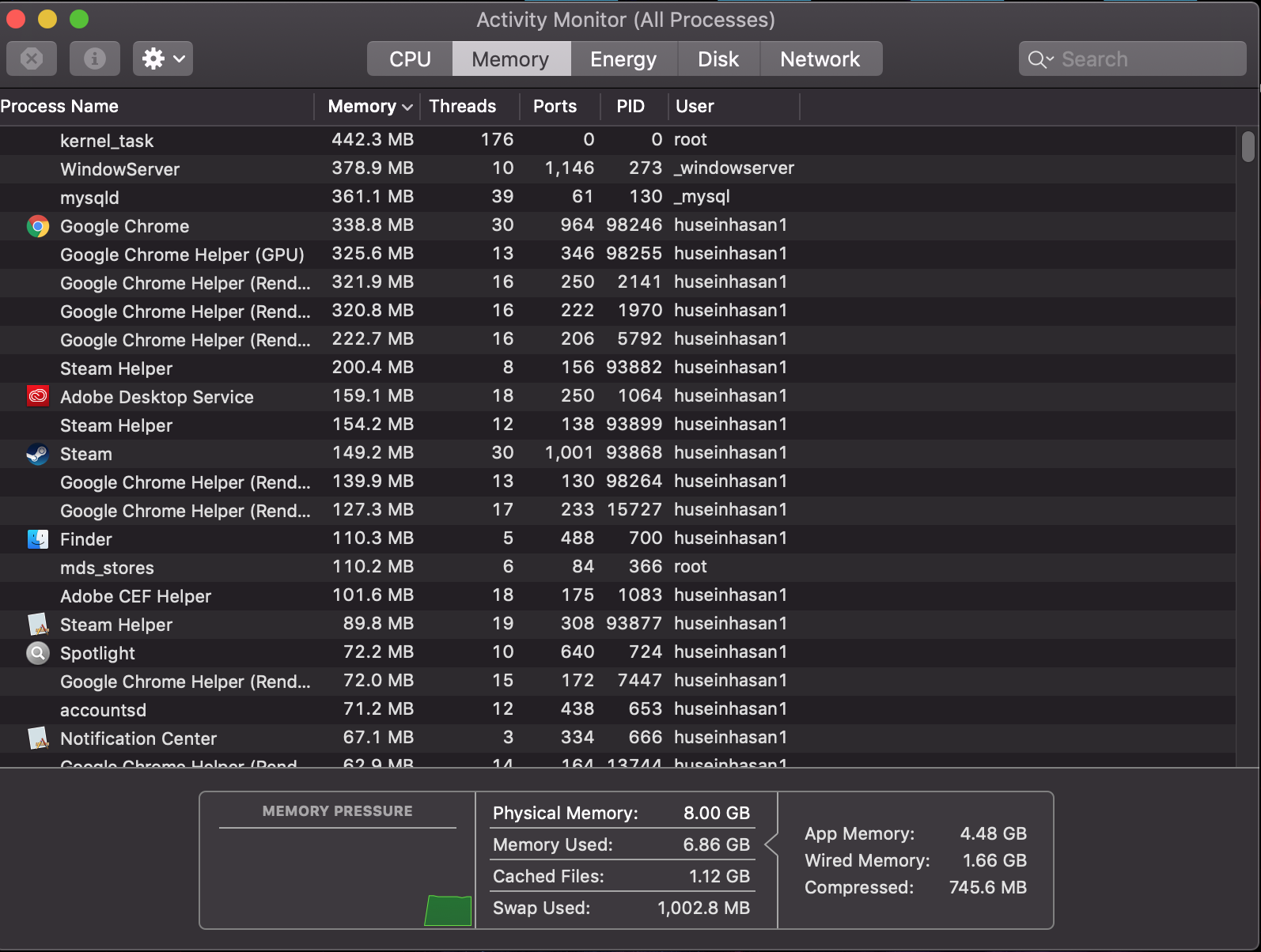The width and height of the screenshot is (1261, 952).
Task: Click the Finder process name
Action: click(86, 539)
